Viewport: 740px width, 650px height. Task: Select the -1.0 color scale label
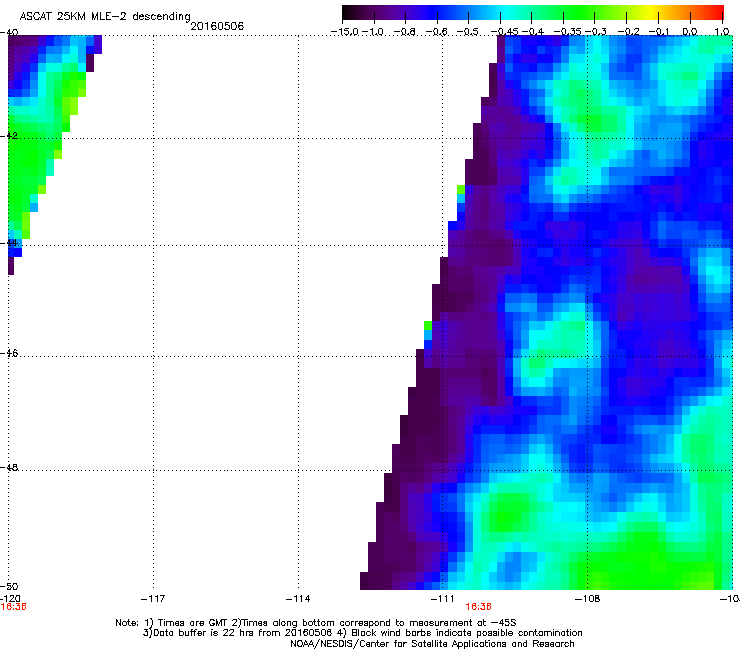click(373, 32)
